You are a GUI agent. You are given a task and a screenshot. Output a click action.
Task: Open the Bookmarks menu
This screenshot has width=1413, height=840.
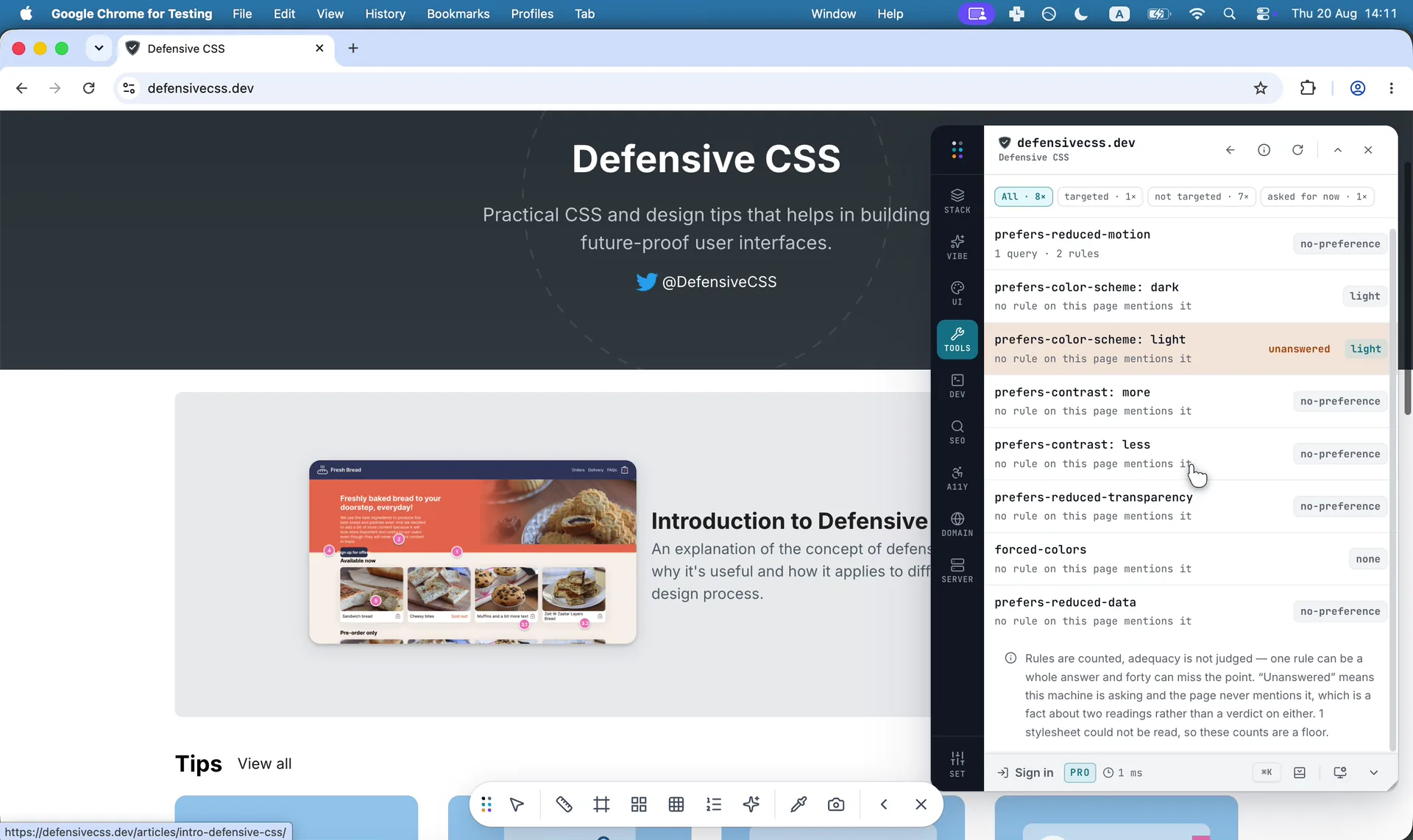[x=458, y=14]
